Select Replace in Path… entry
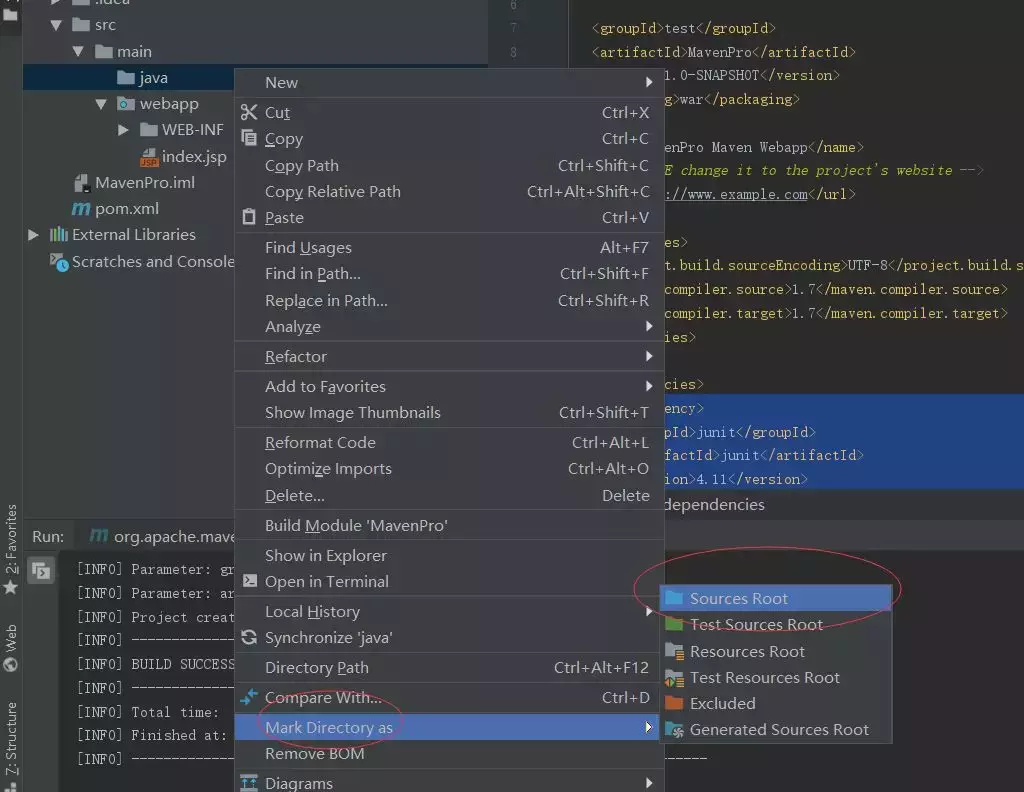The height and width of the screenshot is (792, 1024). coord(449,300)
